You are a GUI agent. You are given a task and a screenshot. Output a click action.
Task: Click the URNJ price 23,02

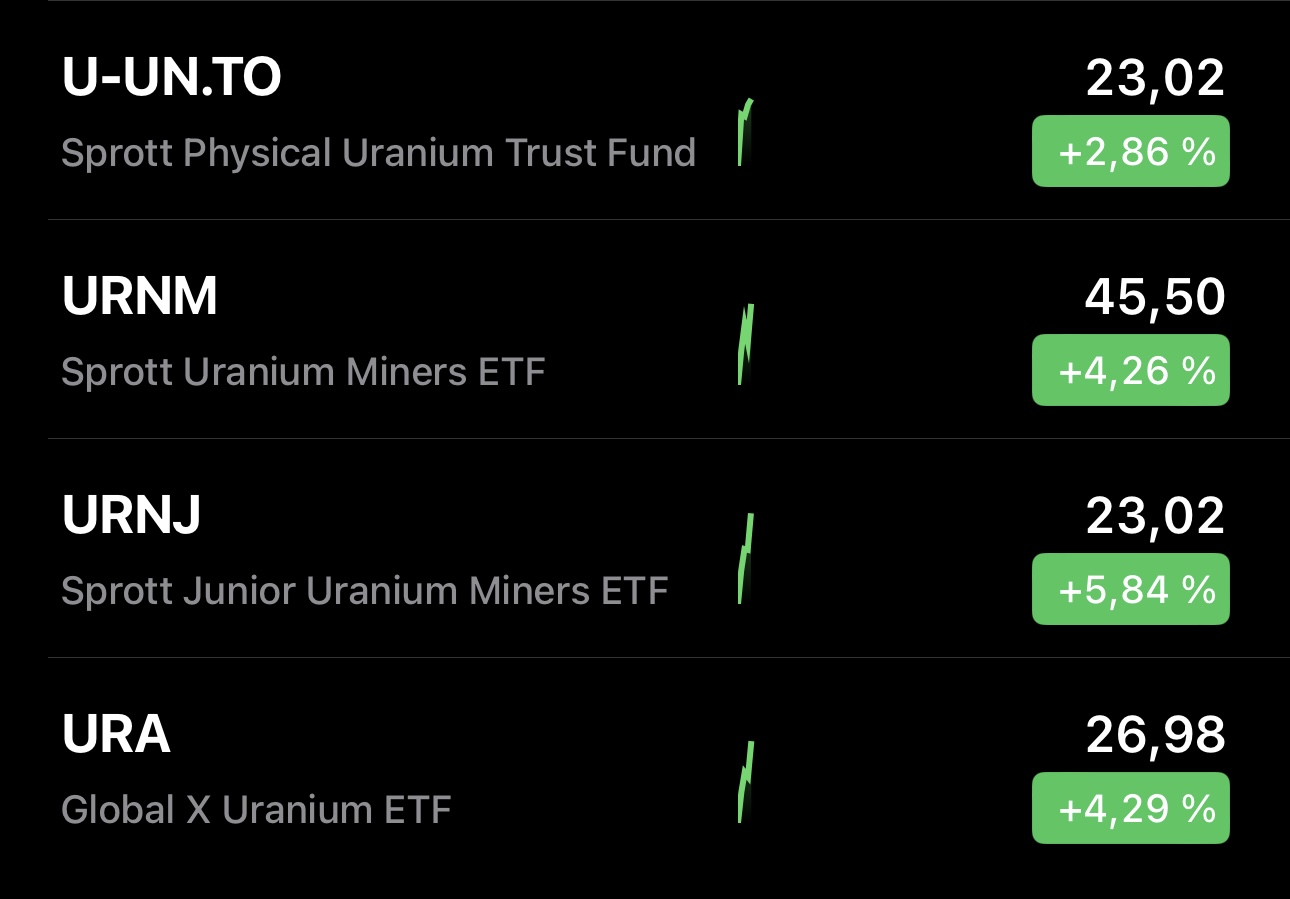[1155, 516]
